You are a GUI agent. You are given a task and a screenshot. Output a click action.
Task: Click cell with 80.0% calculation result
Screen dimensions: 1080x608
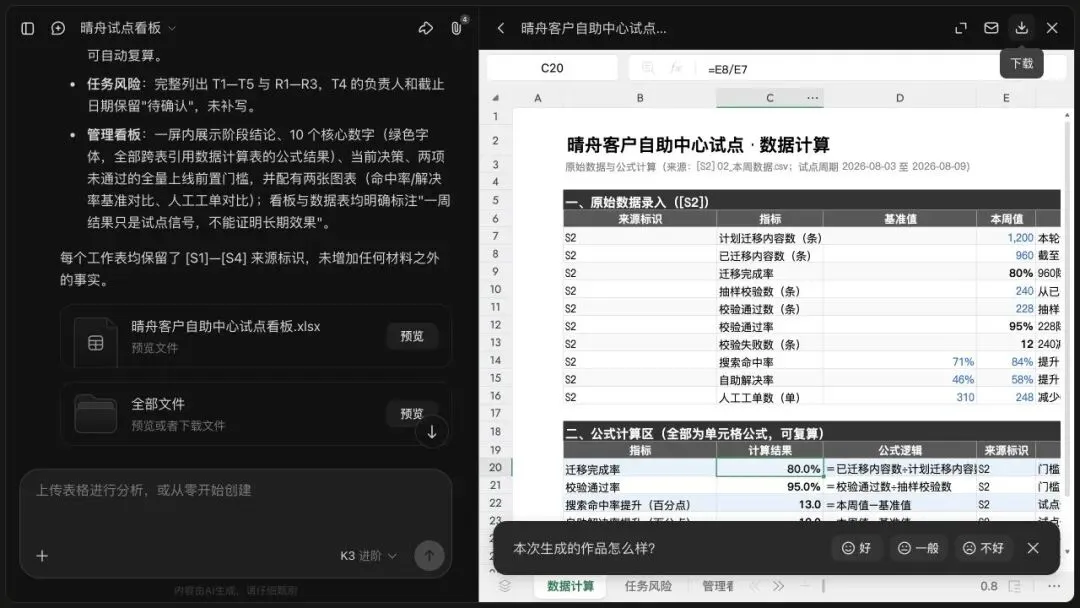pos(769,469)
